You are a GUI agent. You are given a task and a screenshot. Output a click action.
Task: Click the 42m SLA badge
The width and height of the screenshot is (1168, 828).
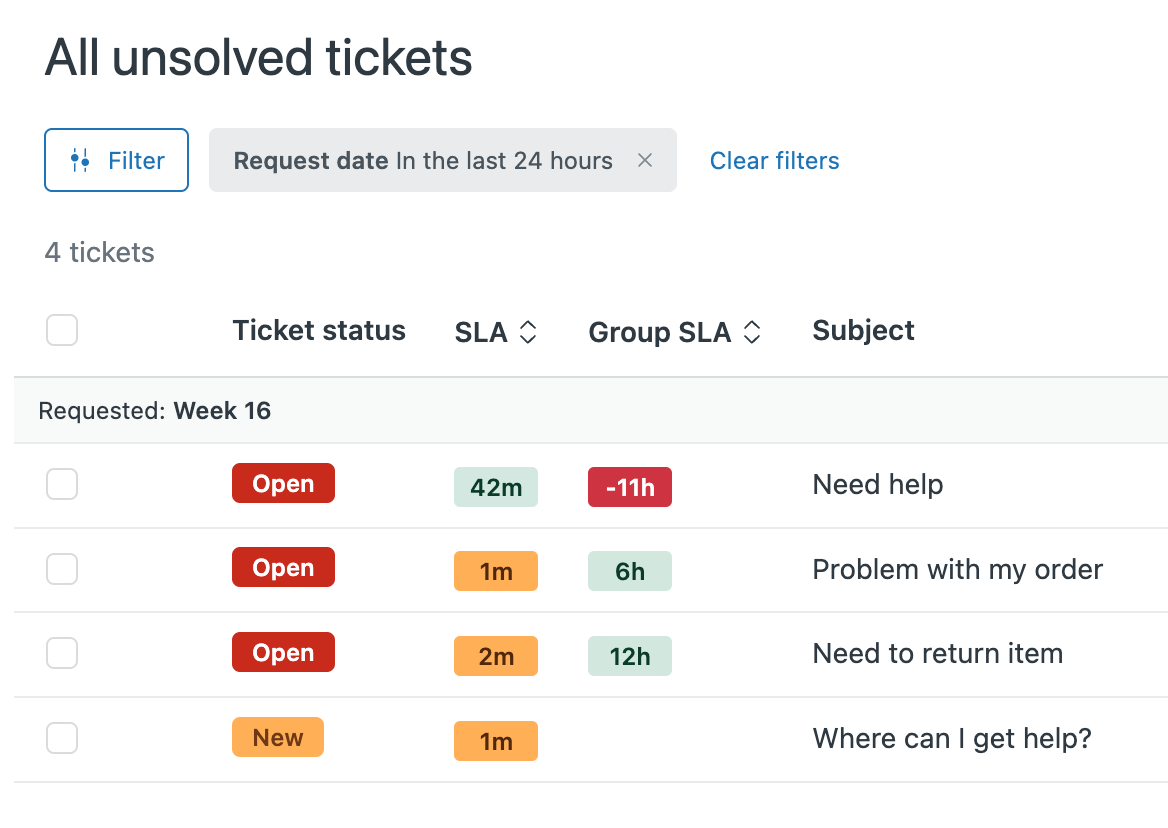(496, 486)
